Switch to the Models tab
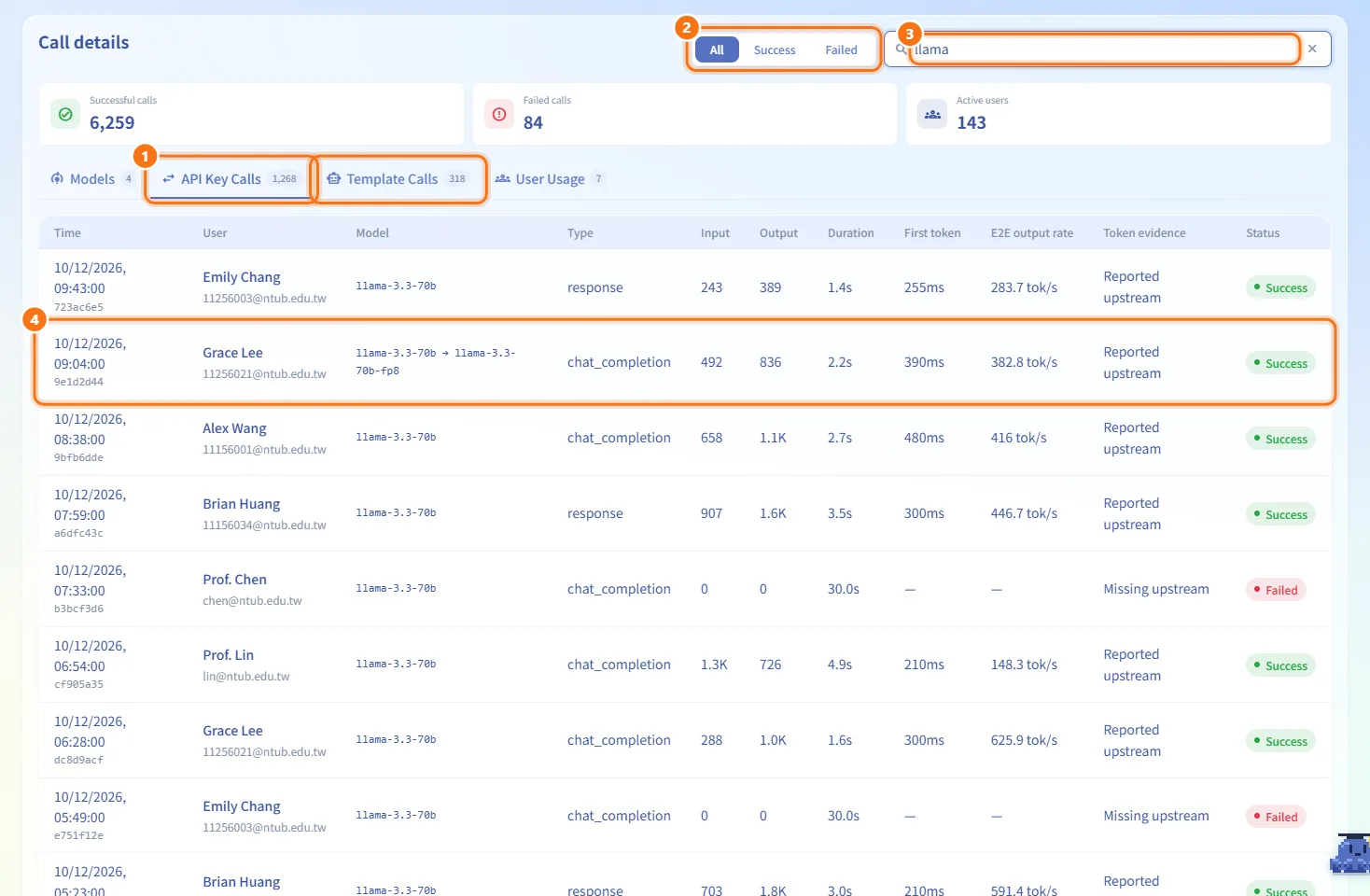Screen dimensions: 1370x896 click(91, 178)
